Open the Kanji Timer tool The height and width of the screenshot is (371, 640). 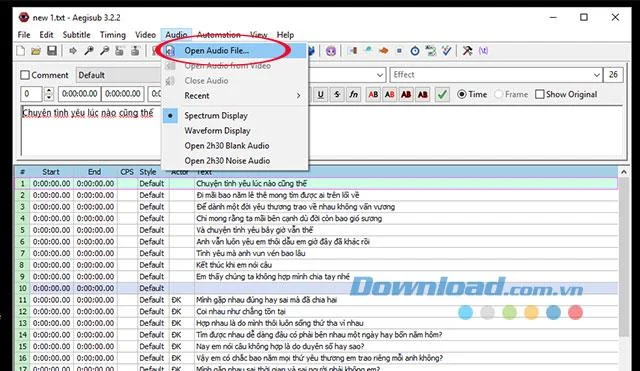click(431, 51)
